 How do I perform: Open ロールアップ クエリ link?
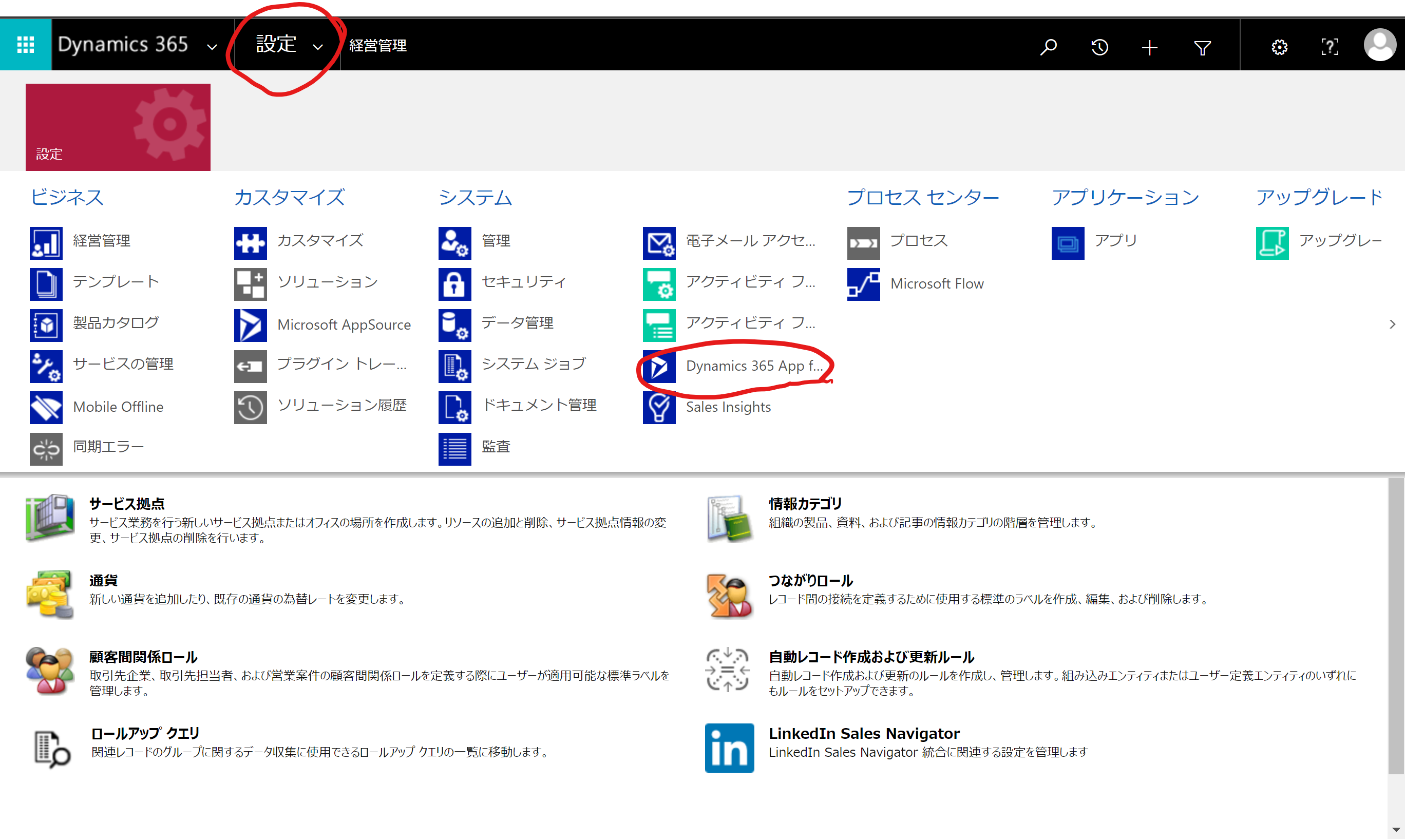pos(145,733)
